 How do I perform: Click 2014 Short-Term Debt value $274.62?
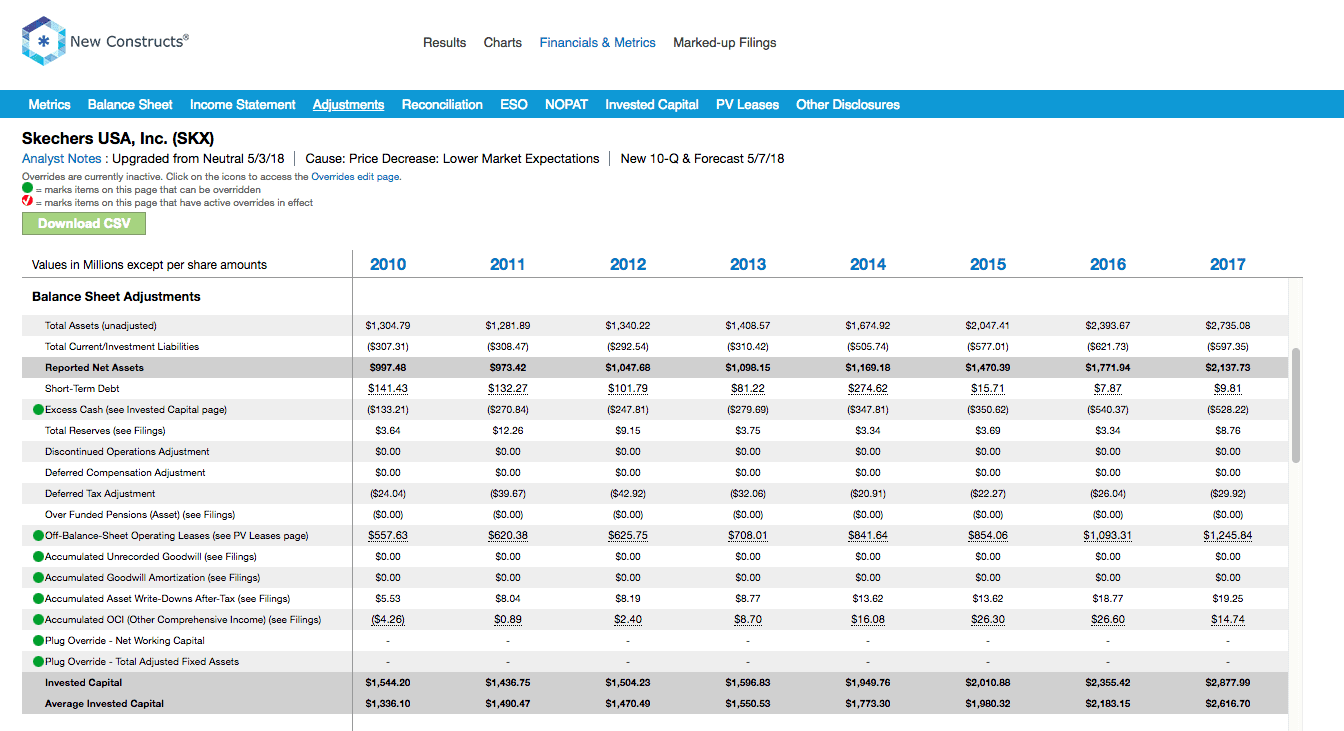click(x=868, y=388)
